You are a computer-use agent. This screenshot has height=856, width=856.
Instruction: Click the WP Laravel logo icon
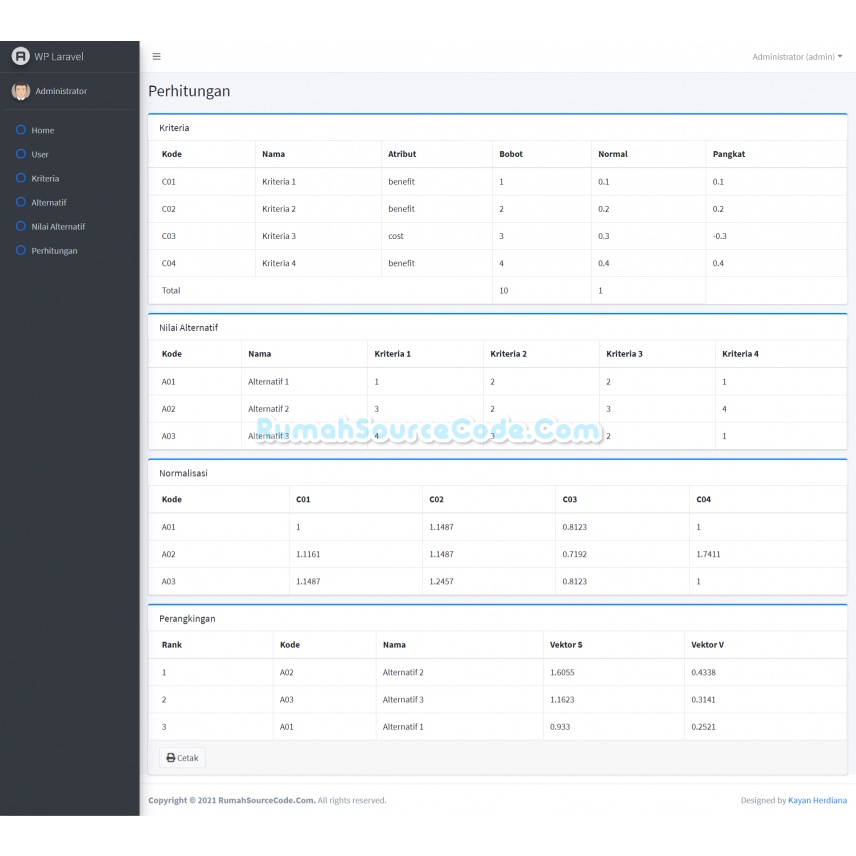click(20, 56)
